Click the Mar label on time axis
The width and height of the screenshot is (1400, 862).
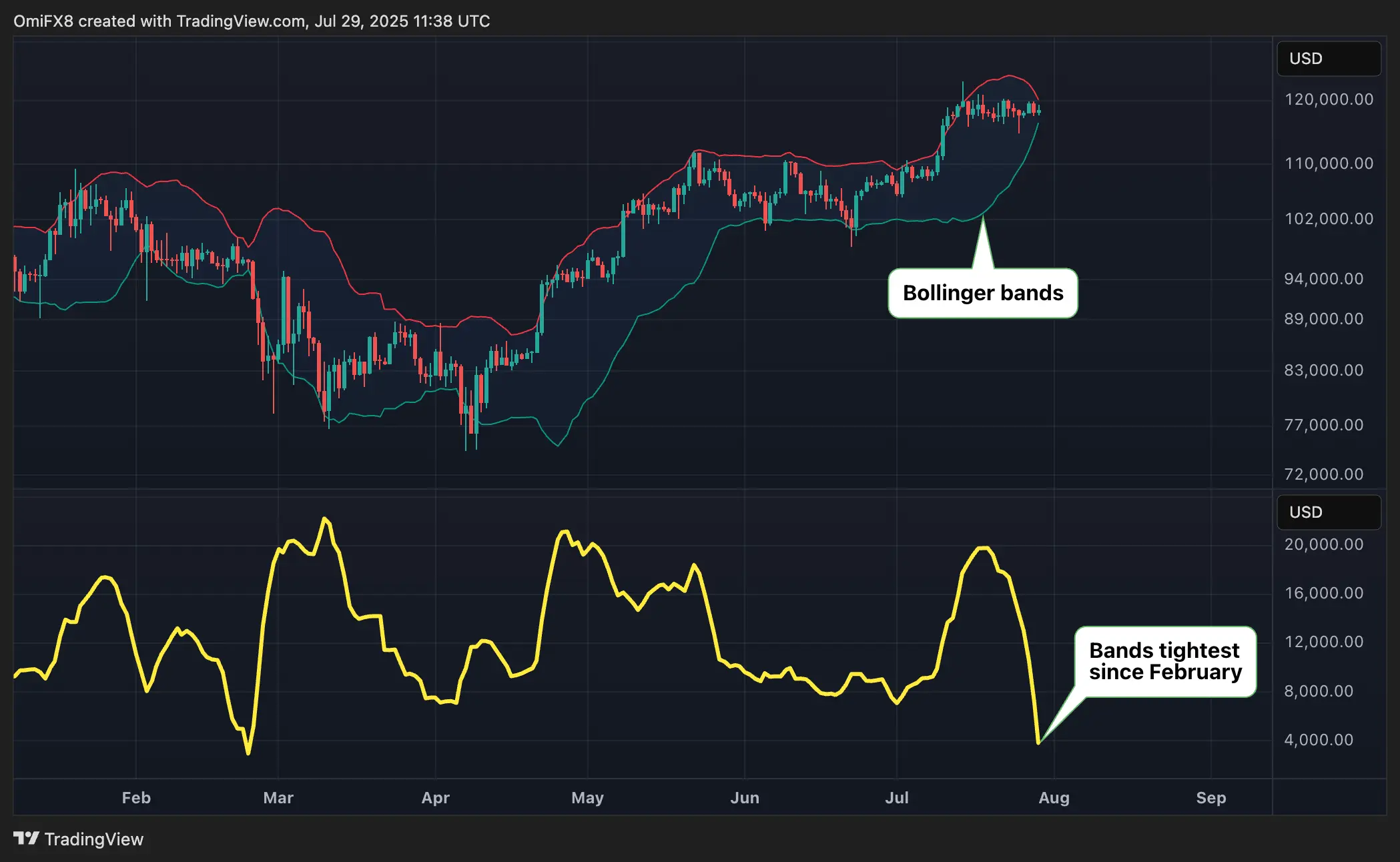coord(278,798)
